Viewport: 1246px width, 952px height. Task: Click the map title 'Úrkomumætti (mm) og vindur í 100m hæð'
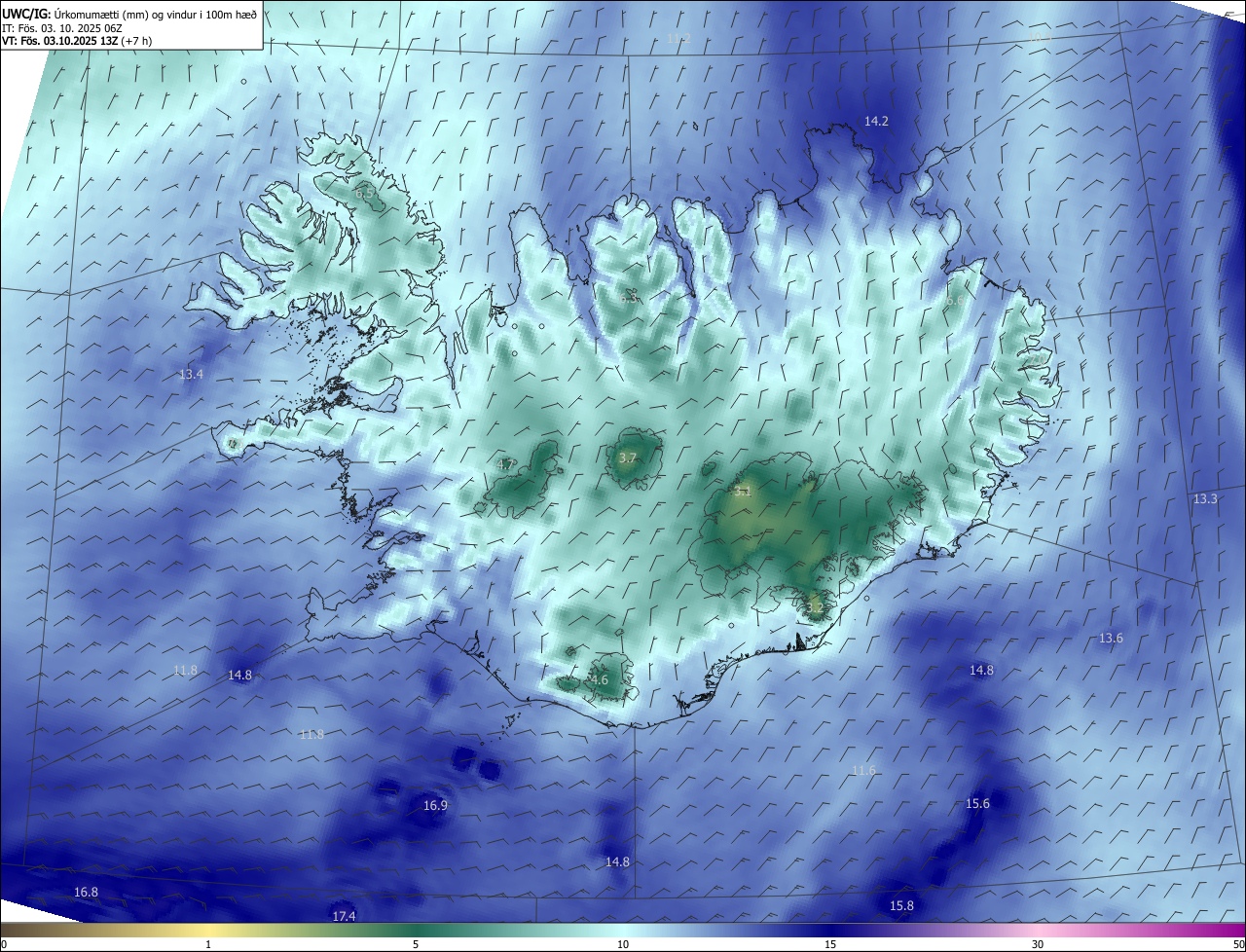pos(156,14)
